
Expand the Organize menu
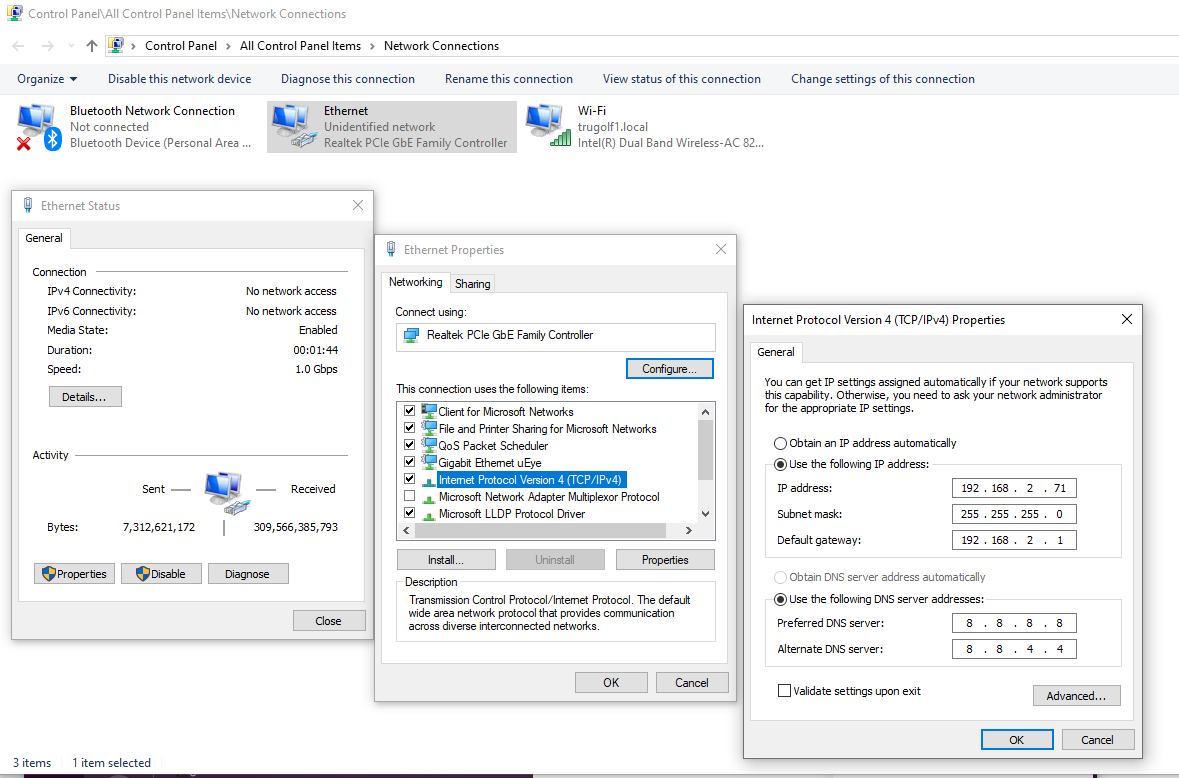pos(47,79)
